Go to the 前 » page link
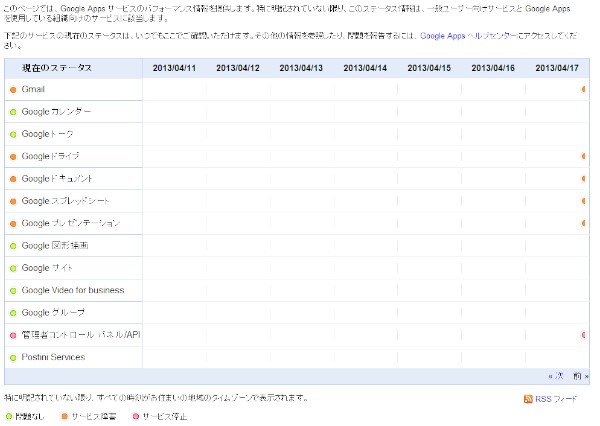600x426 pixels. point(581,376)
